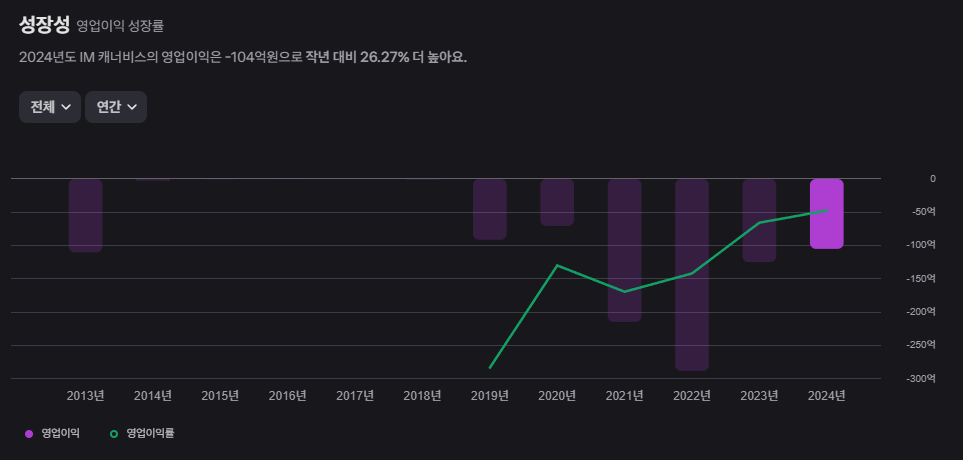The height and width of the screenshot is (460, 963).
Task: Click the 2023년 axis label
Action: coord(759,396)
